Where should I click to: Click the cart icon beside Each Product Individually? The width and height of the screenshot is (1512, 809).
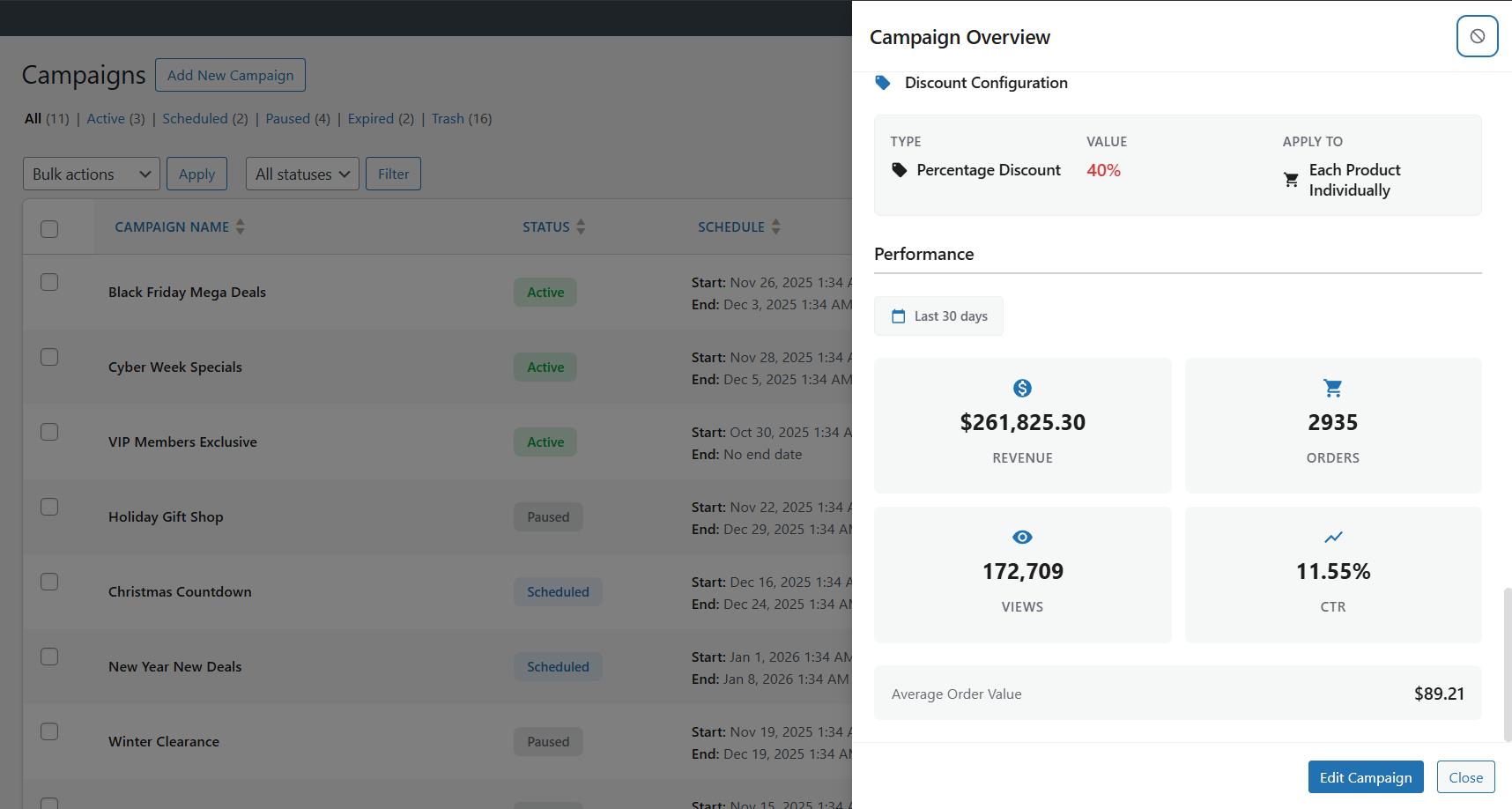coord(1291,179)
